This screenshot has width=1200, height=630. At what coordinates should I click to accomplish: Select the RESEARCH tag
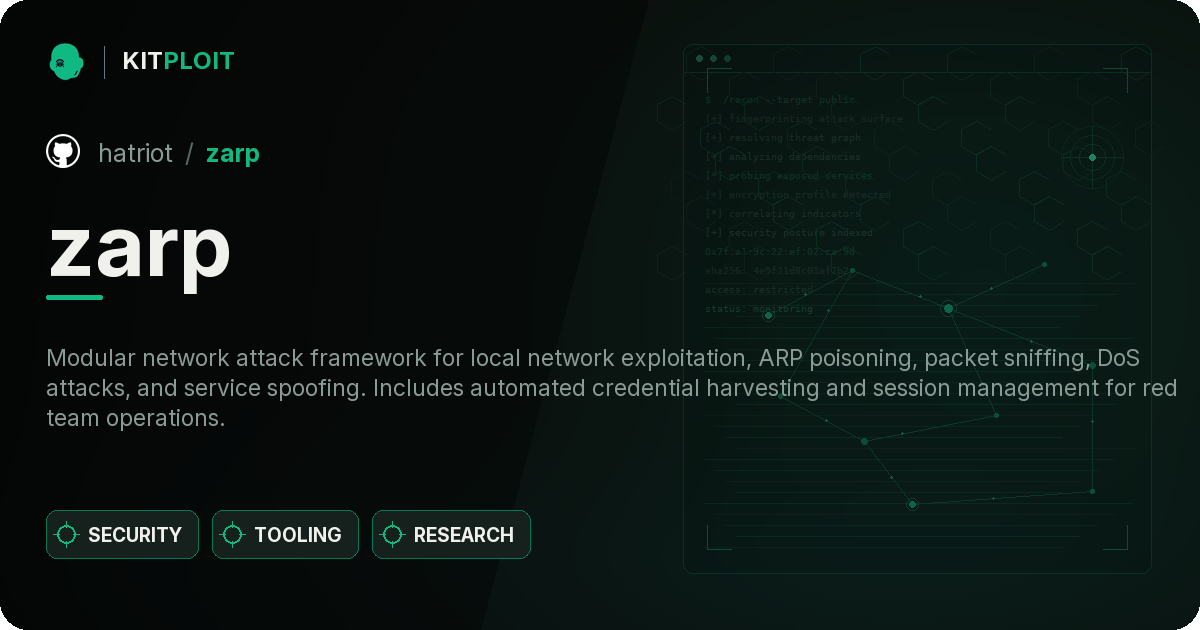pos(451,535)
